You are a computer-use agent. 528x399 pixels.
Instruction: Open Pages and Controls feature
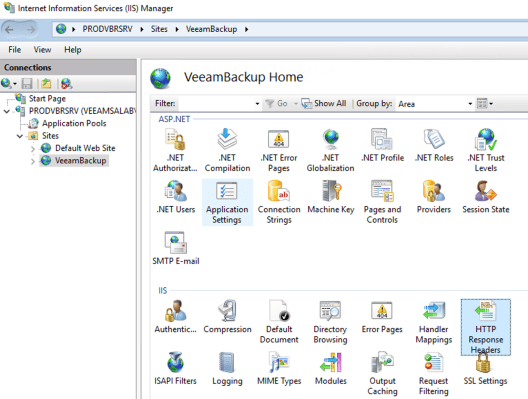coord(382,202)
